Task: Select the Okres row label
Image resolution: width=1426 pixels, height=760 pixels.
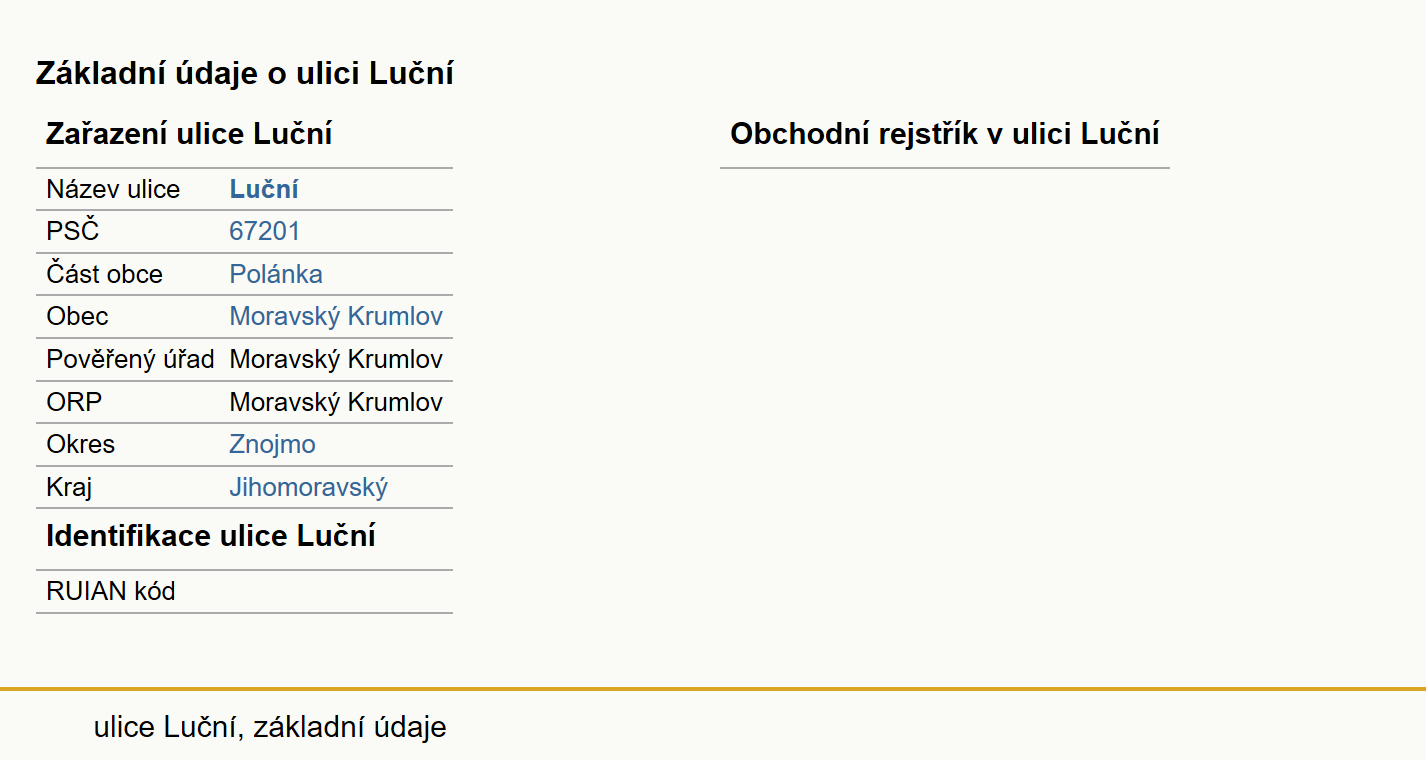Action: point(80,444)
